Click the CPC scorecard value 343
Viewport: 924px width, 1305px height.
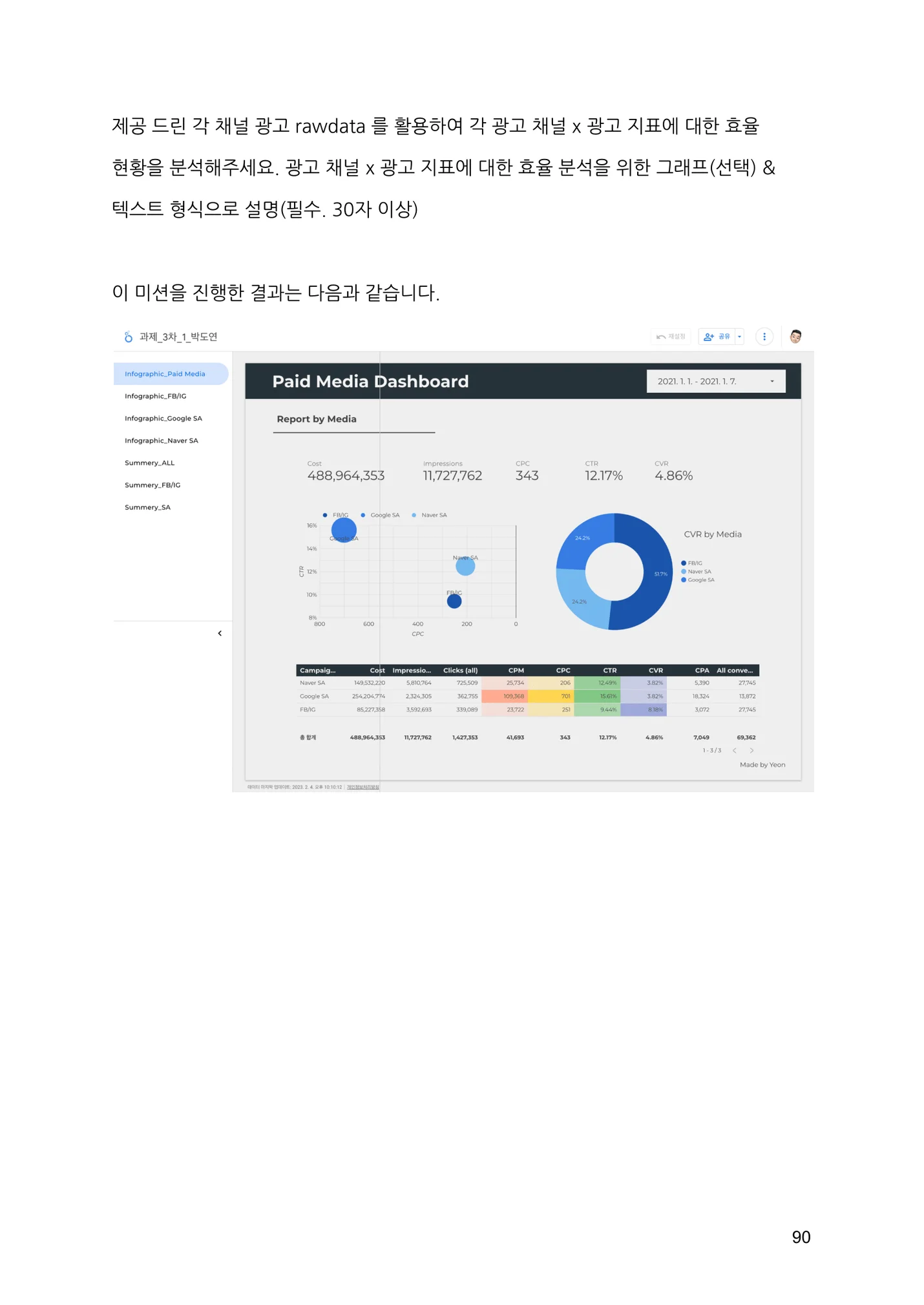(527, 475)
